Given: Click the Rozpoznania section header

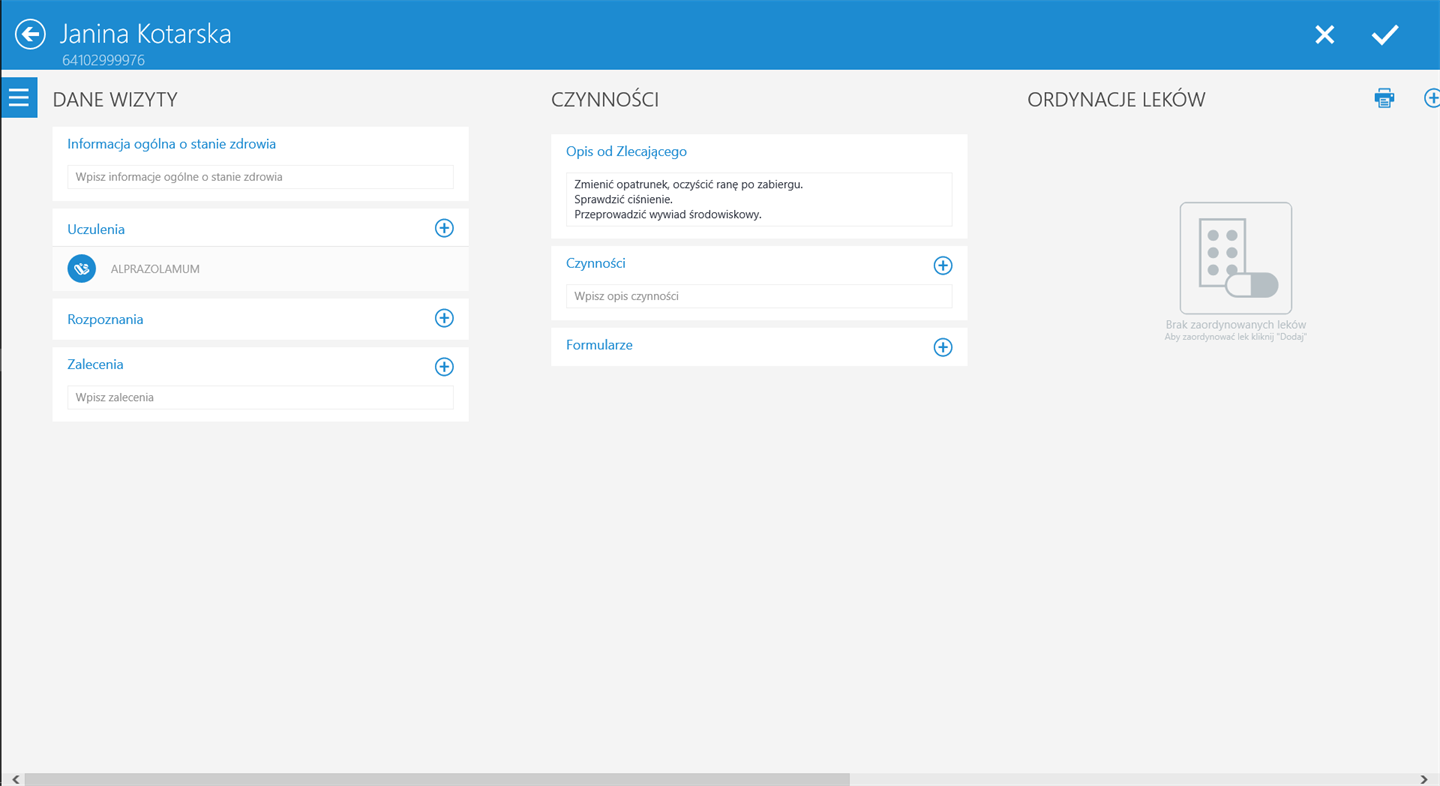Looking at the screenshot, I should pos(105,319).
